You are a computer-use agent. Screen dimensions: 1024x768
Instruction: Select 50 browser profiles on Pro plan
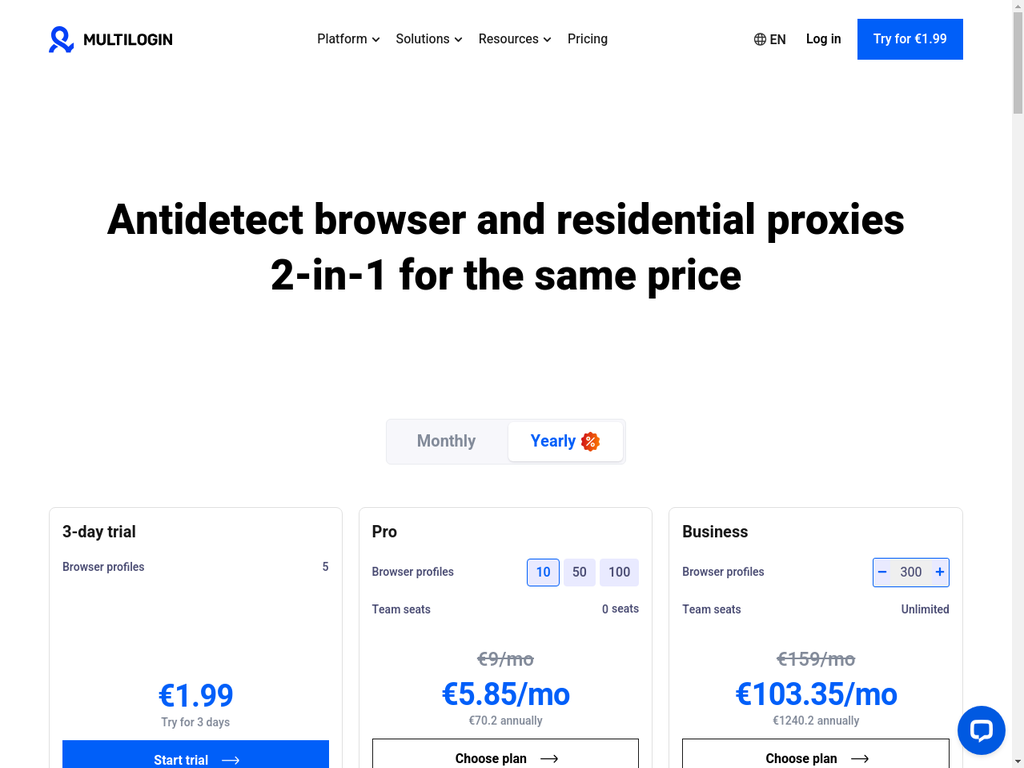(x=579, y=572)
